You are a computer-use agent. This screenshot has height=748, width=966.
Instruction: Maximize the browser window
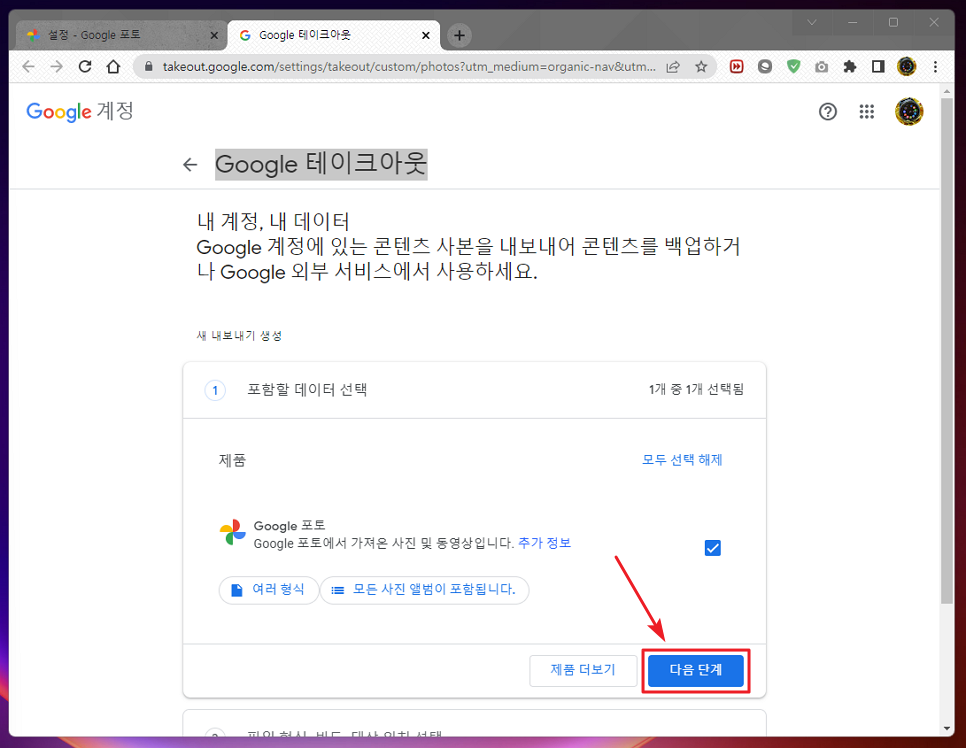(893, 23)
